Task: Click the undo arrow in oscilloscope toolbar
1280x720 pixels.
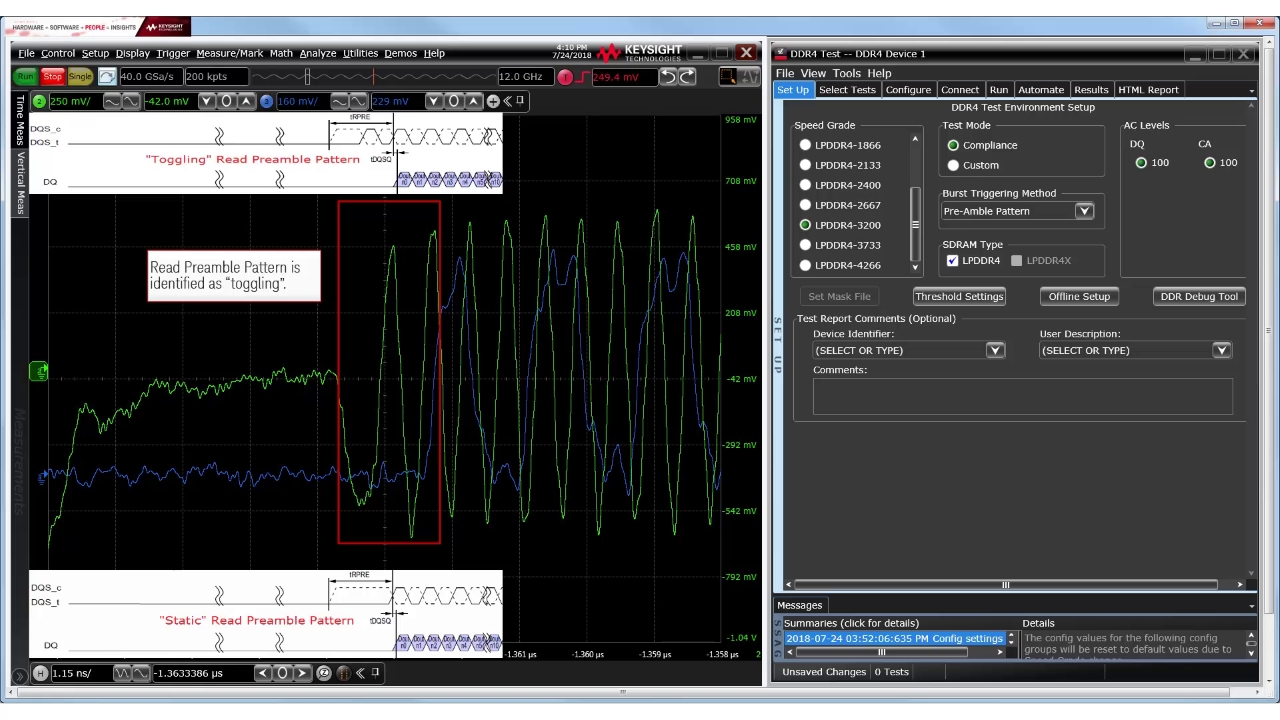Action: (667, 77)
